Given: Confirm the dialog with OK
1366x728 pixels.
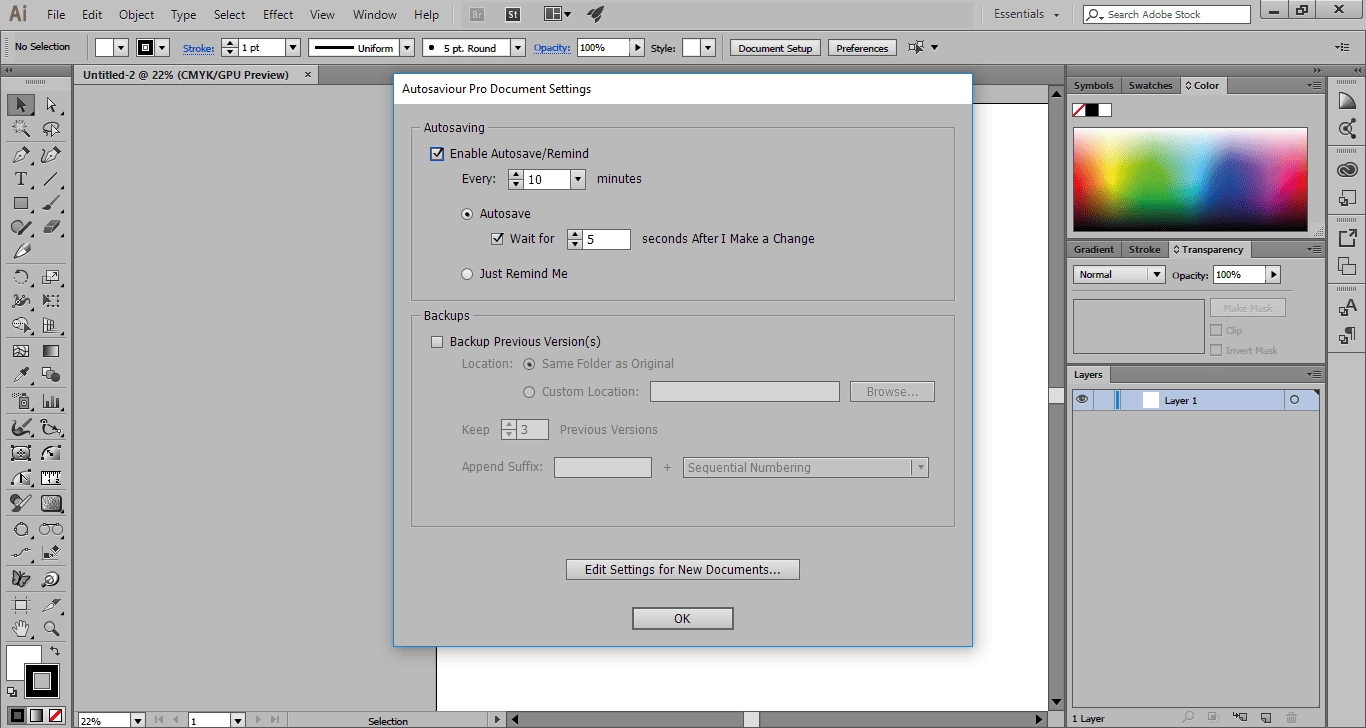Looking at the screenshot, I should click(x=682, y=619).
